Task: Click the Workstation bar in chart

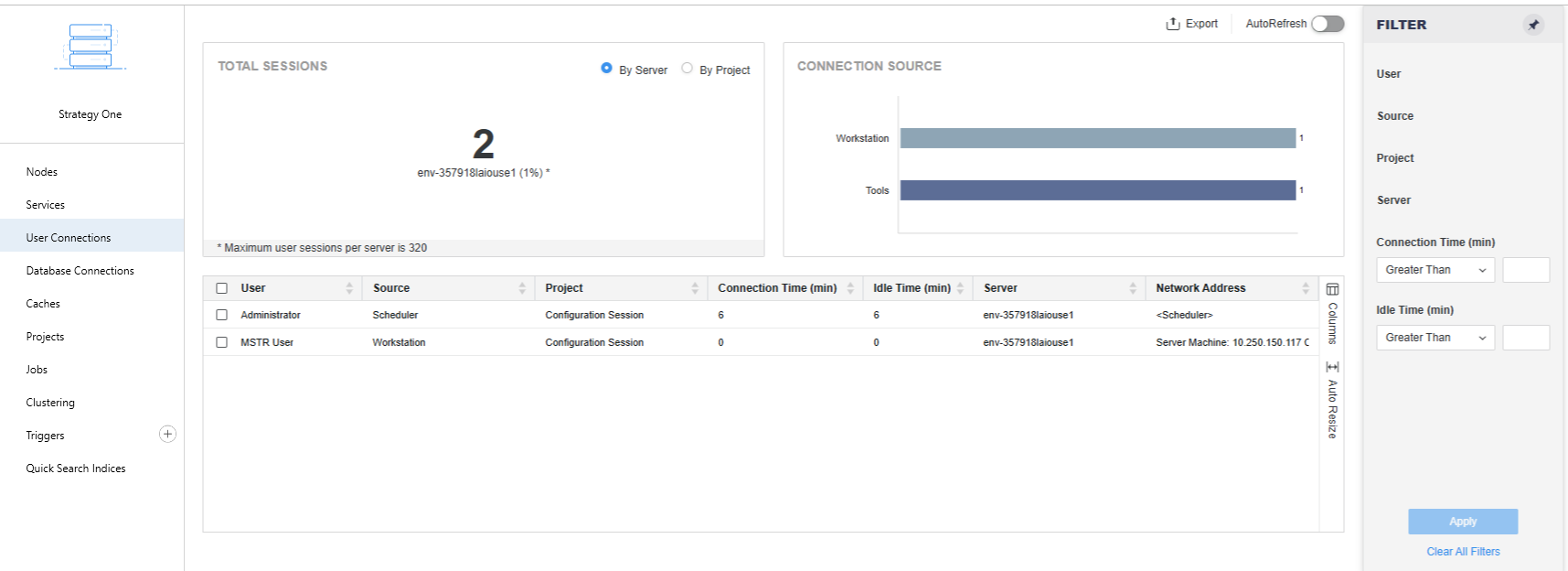Action: pyautogui.click(x=1097, y=138)
